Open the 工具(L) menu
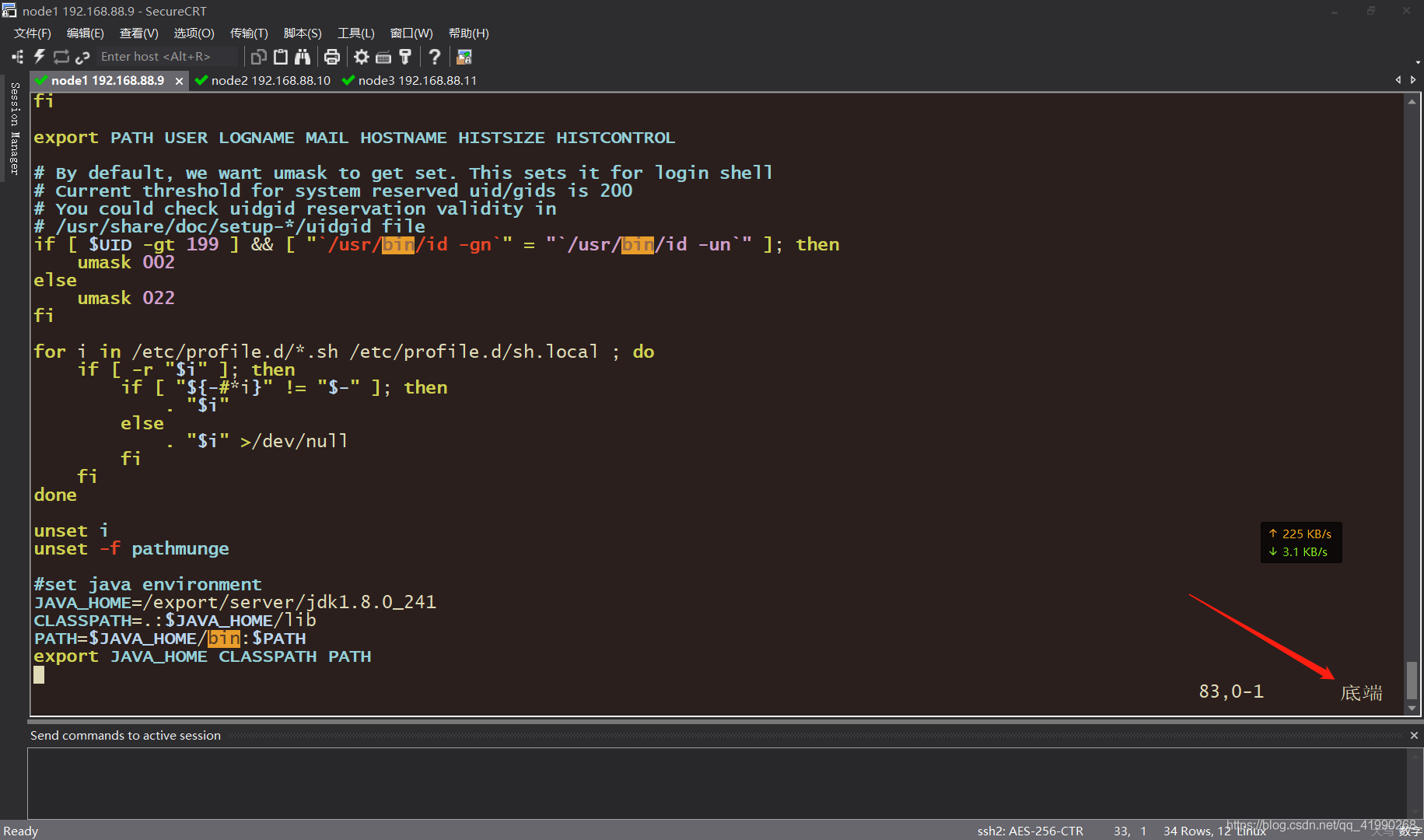Viewport: 1424px width, 840px height. tap(356, 33)
